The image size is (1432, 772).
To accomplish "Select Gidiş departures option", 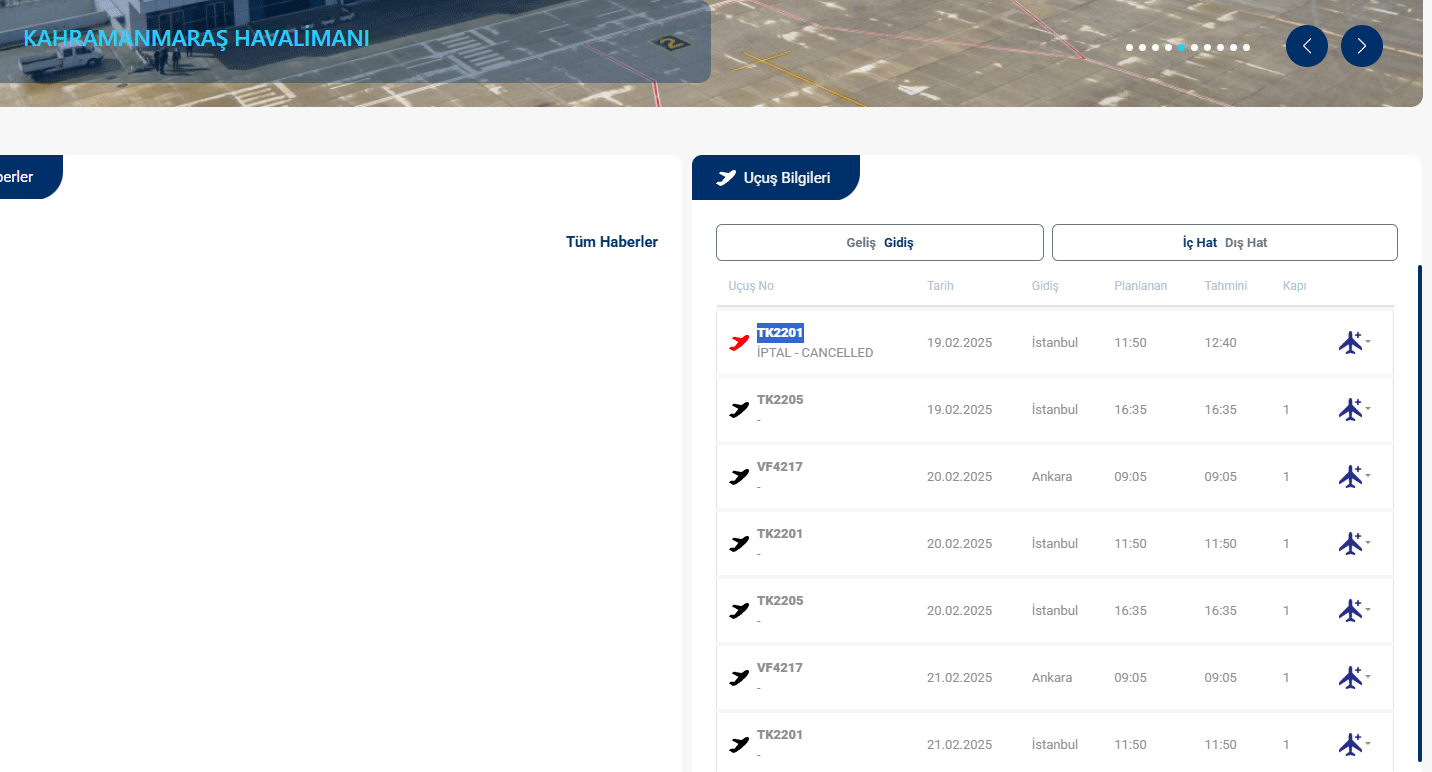I will click(898, 243).
